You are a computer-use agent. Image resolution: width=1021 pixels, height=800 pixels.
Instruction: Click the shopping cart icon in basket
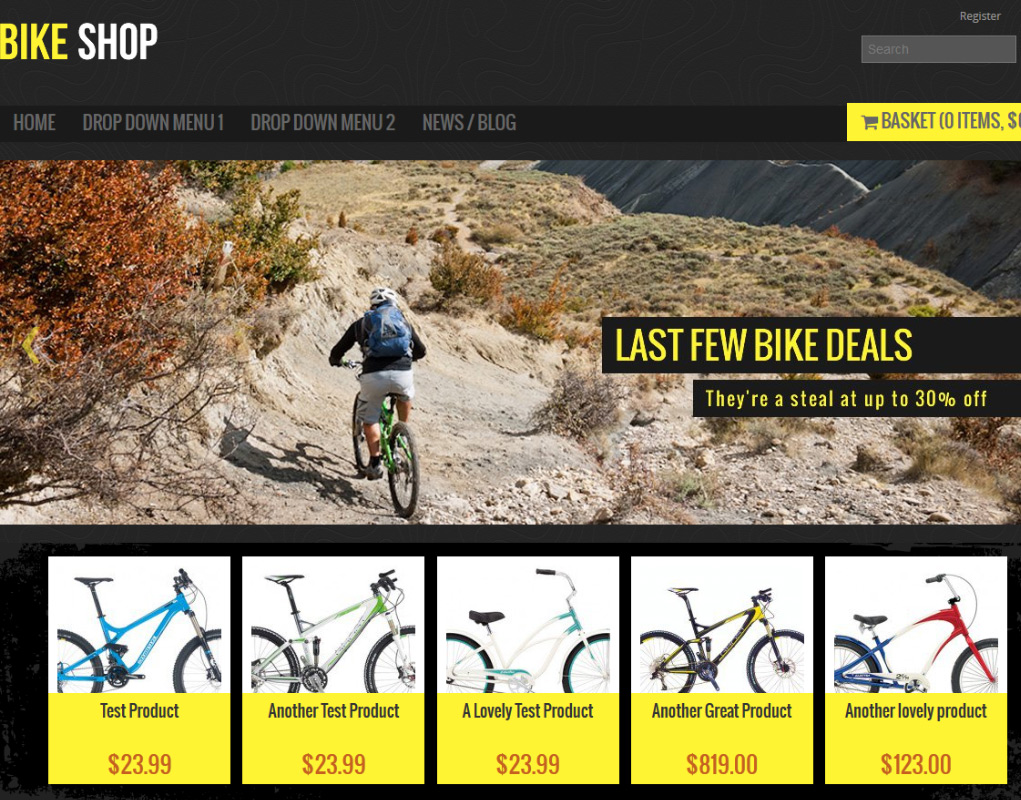click(x=869, y=122)
